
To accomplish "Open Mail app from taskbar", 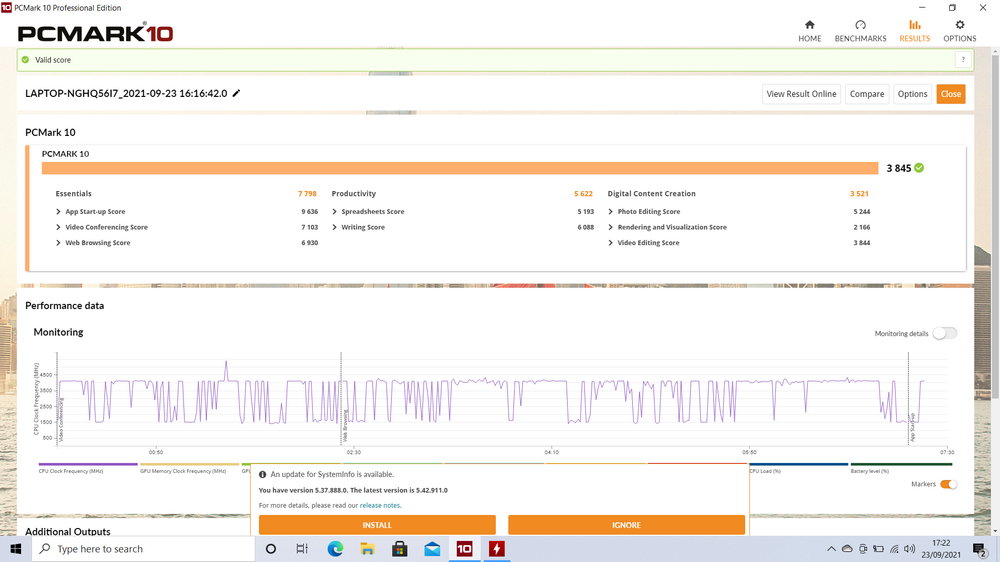I will (432, 549).
